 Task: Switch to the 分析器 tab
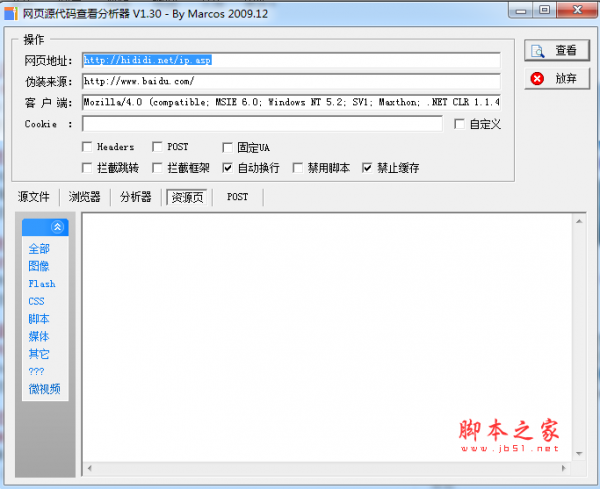(x=136, y=197)
